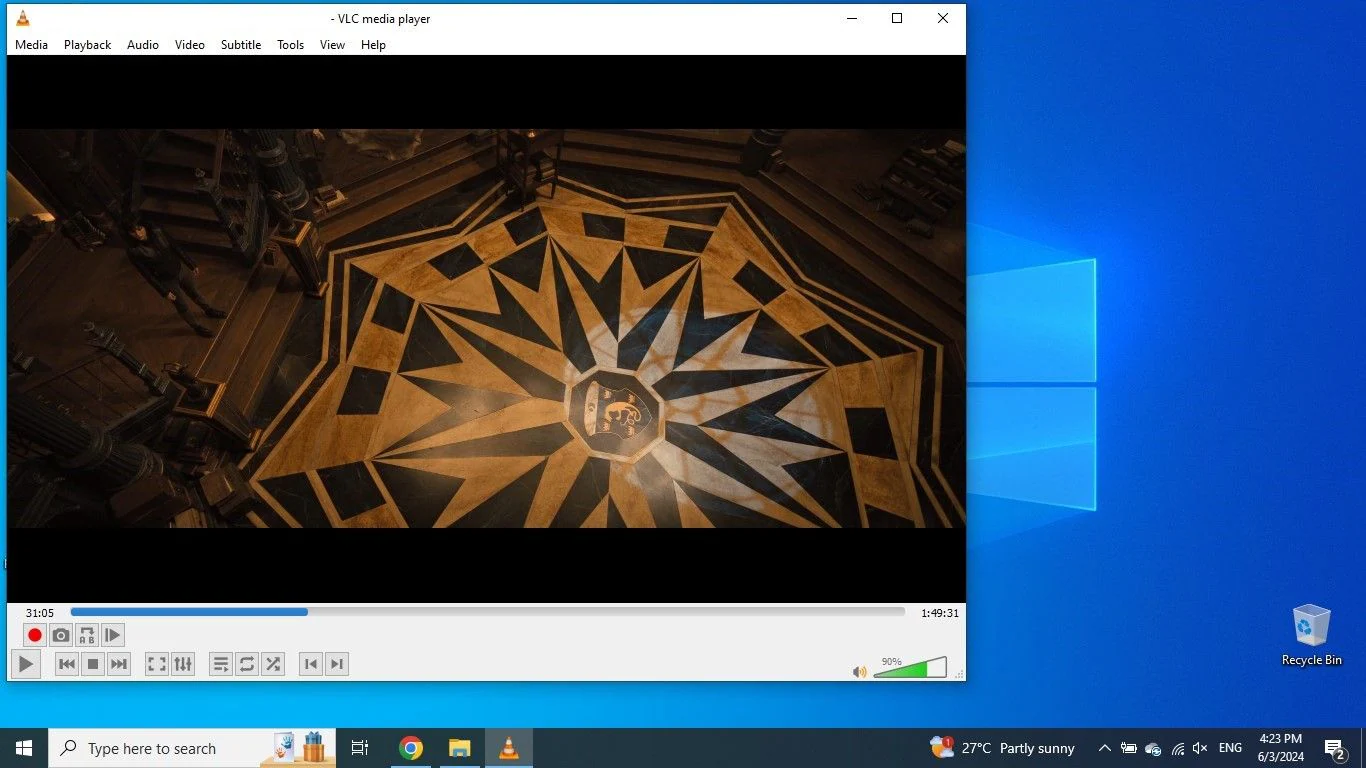The width and height of the screenshot is (1366, 768).
Task: Open the Wi-Fi network tray icon
Action: (x=1178, y=748)
